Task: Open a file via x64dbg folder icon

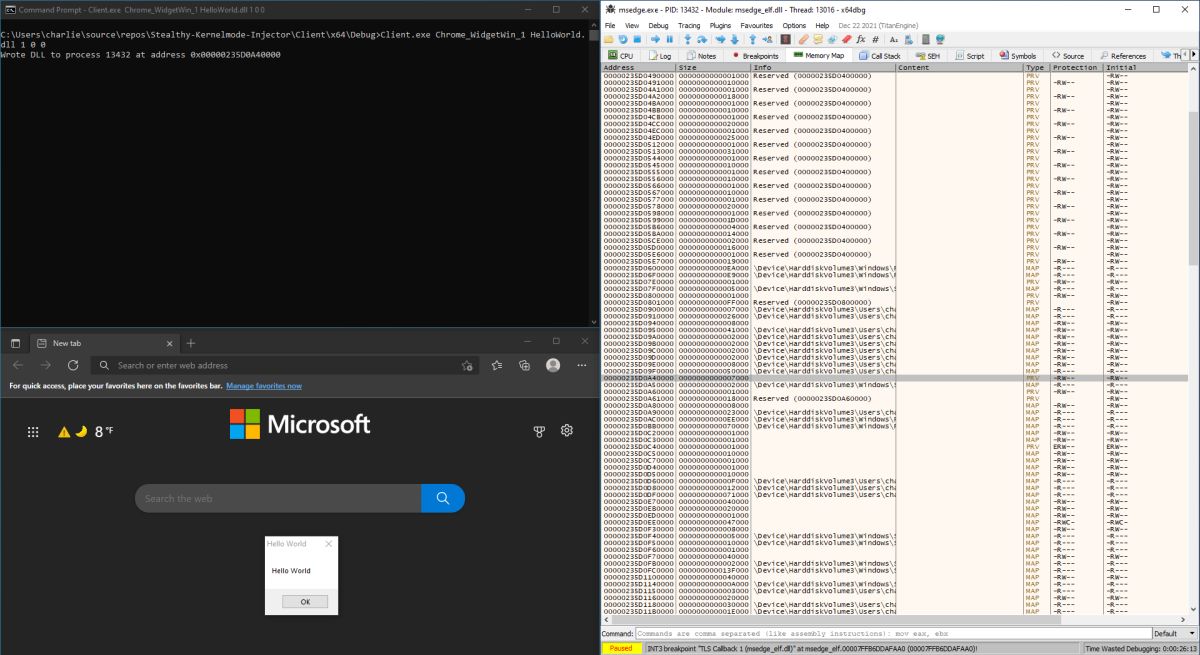Action: pyautogui.click(x=609, y=39)
